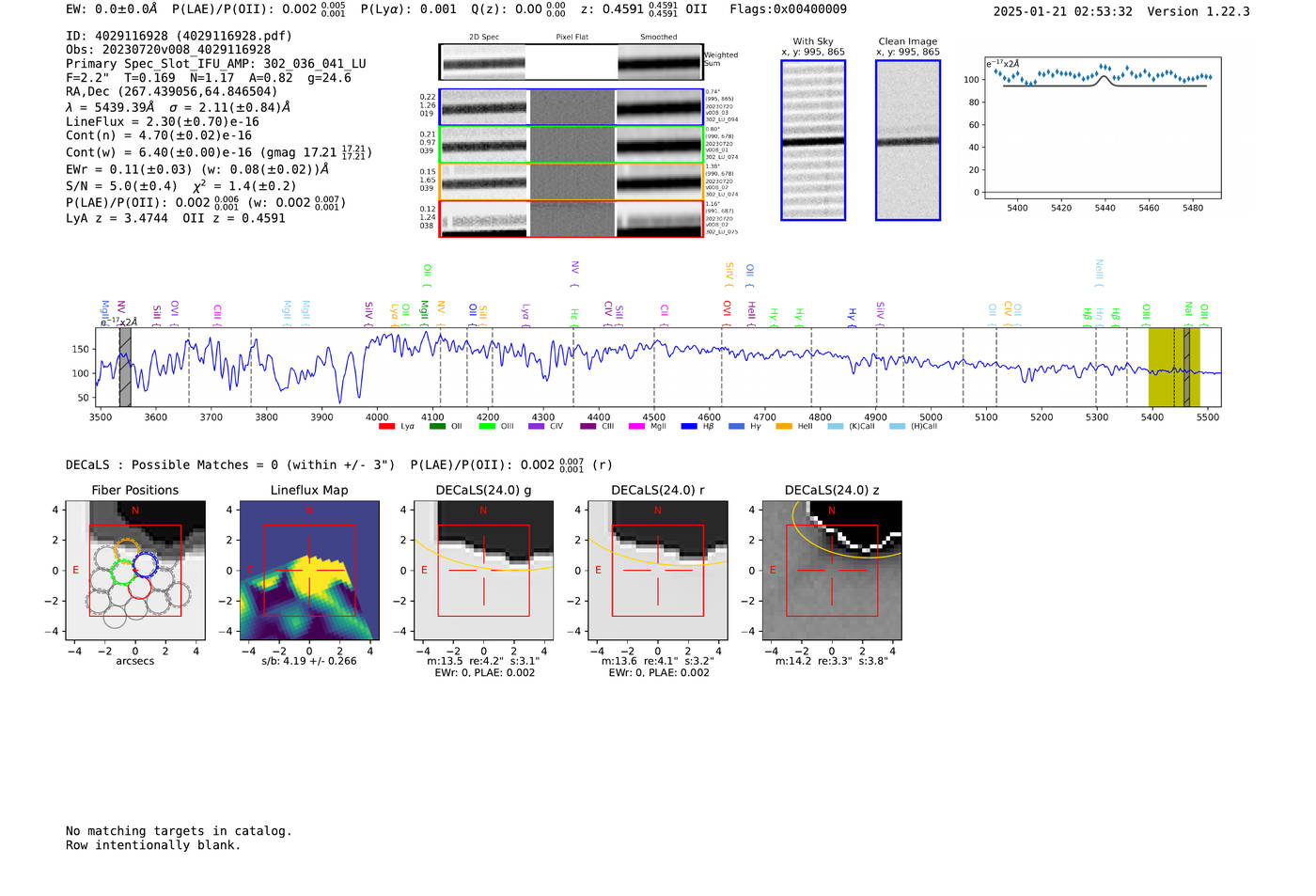Click the 2D Spec column header
Image resolution: width=1316 pixels, height=896 pixels.
click(x=484, y=37)
